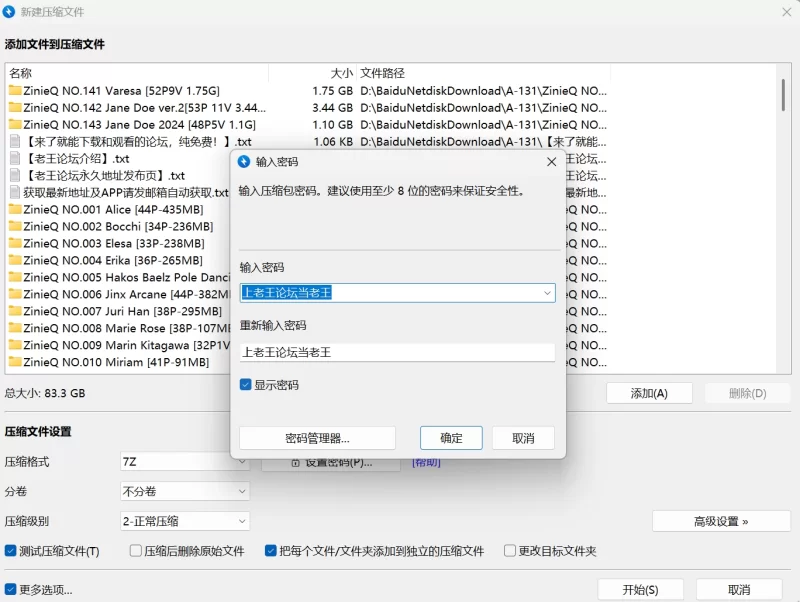The image size is (800, 602).
Task: Click the 删除(D) button
Action: tap(747, 393)
